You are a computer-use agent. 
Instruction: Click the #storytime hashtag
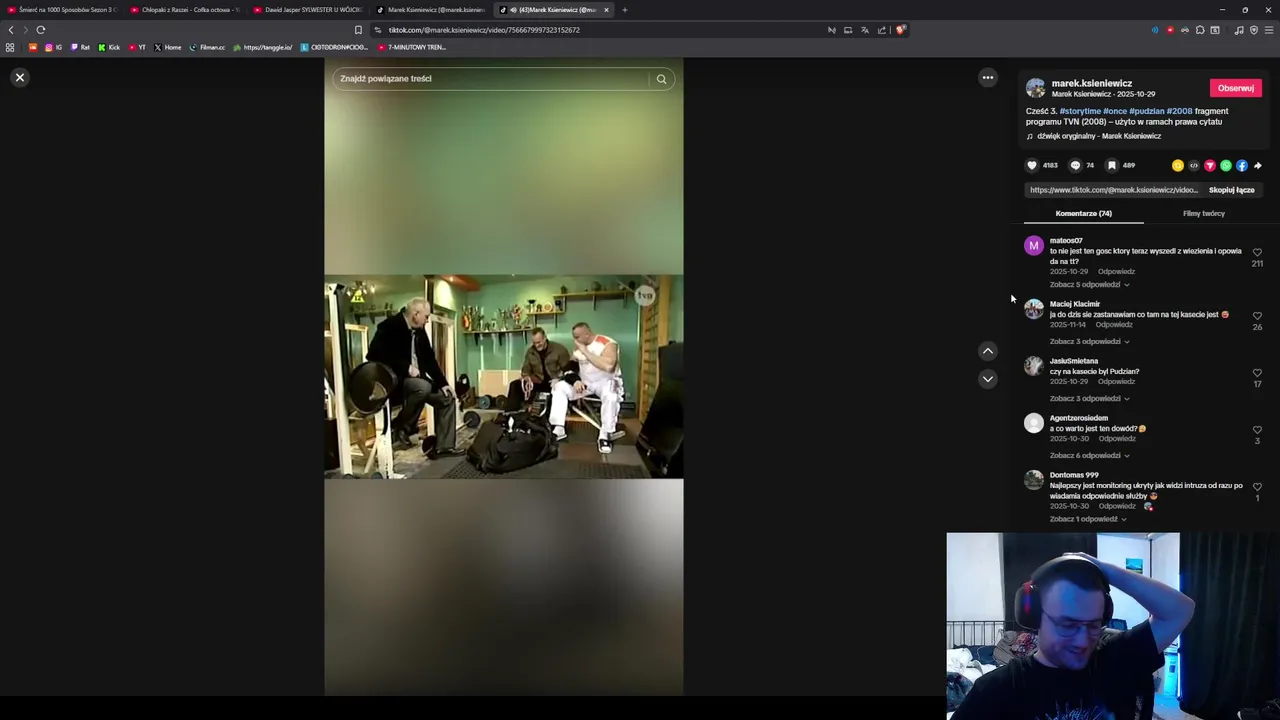point(1080,111)
